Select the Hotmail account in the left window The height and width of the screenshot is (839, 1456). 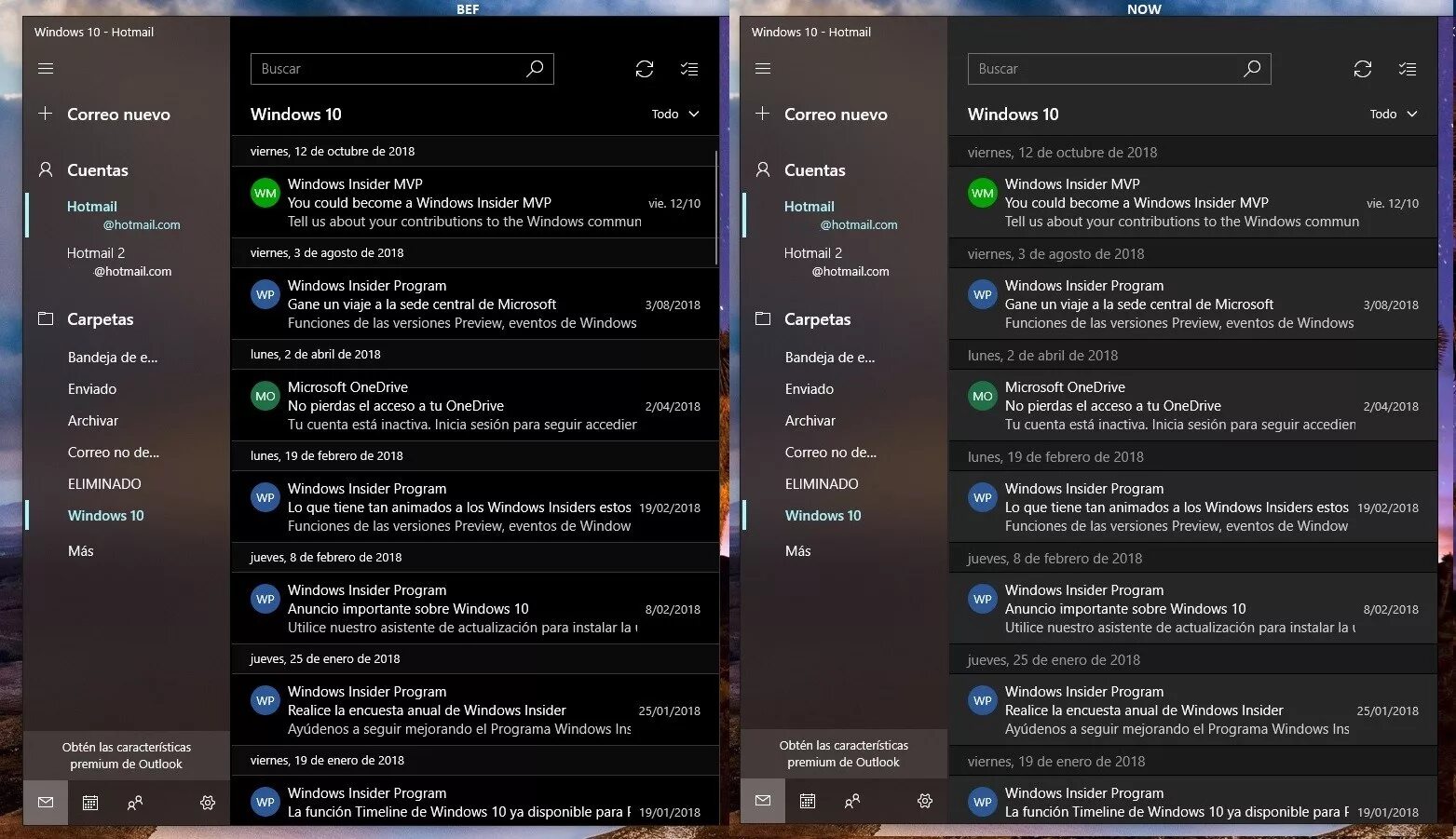[x=127, y=215]
